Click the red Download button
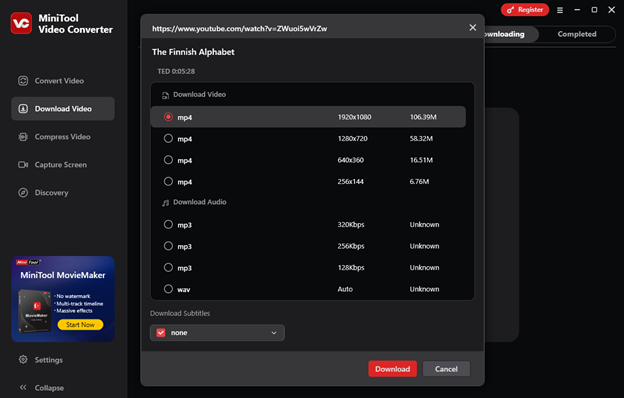Screen dimensions: 624x398 (x=392, y=369)
